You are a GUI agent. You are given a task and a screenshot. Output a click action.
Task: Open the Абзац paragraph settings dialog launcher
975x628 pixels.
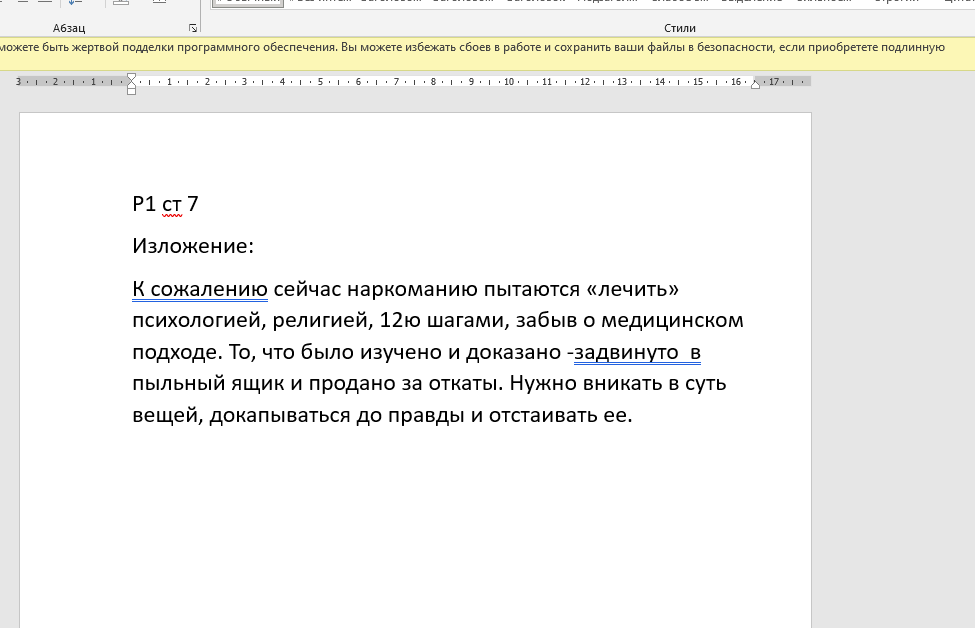pyautogui.click(x=193, y=28)
